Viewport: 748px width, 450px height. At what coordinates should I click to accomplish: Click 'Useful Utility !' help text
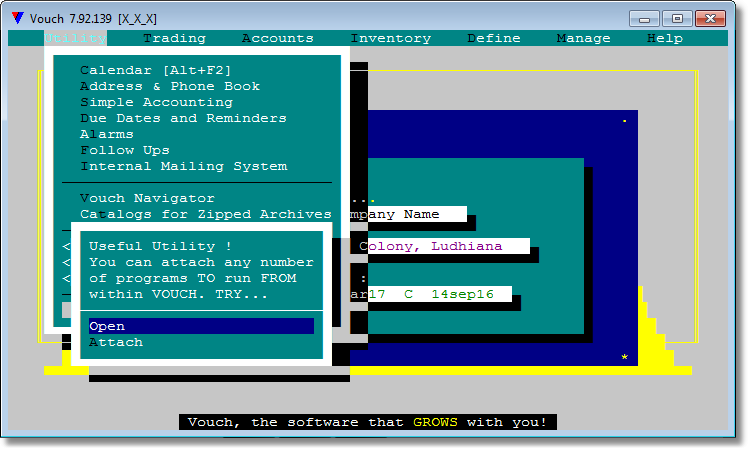160,246
